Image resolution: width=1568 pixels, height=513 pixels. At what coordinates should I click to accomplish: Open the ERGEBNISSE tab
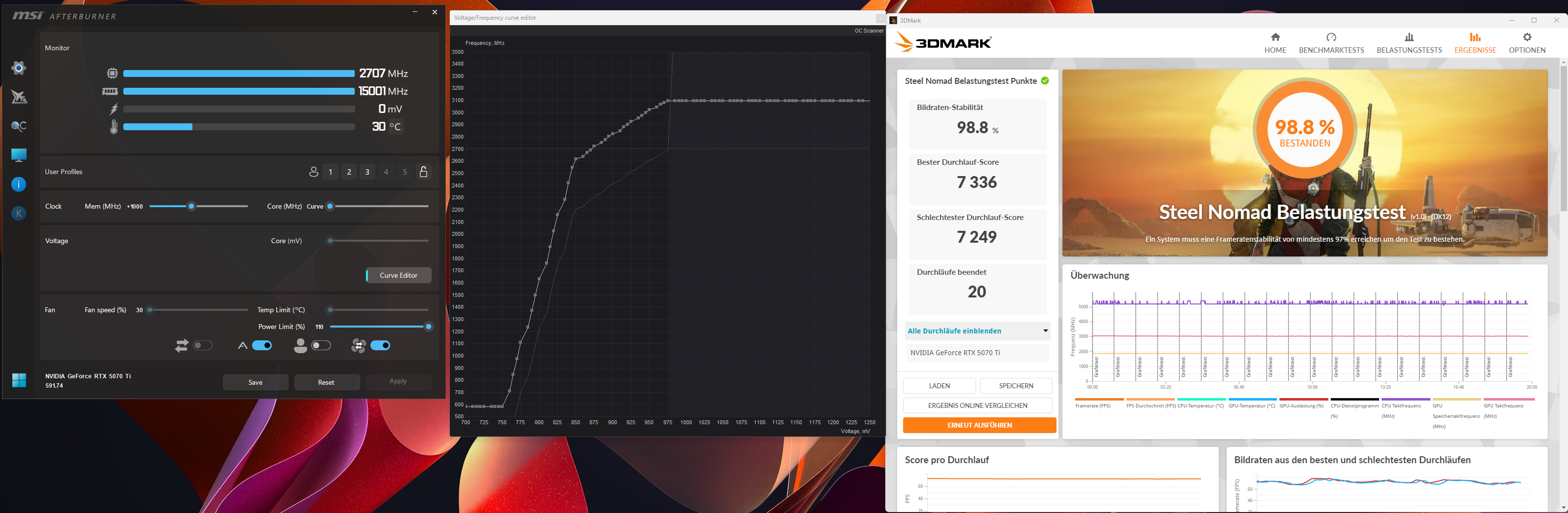click(x=1475, y=43)
